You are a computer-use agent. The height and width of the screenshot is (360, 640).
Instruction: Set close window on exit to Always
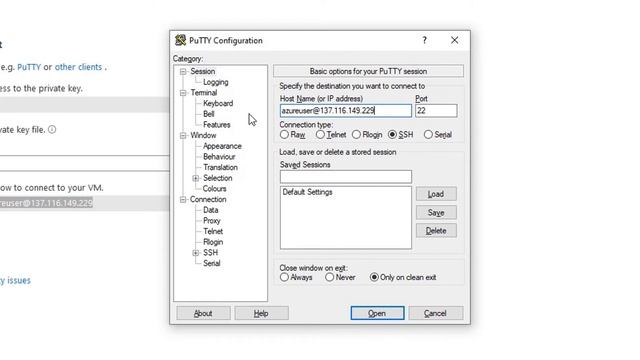tap(284, 277)
